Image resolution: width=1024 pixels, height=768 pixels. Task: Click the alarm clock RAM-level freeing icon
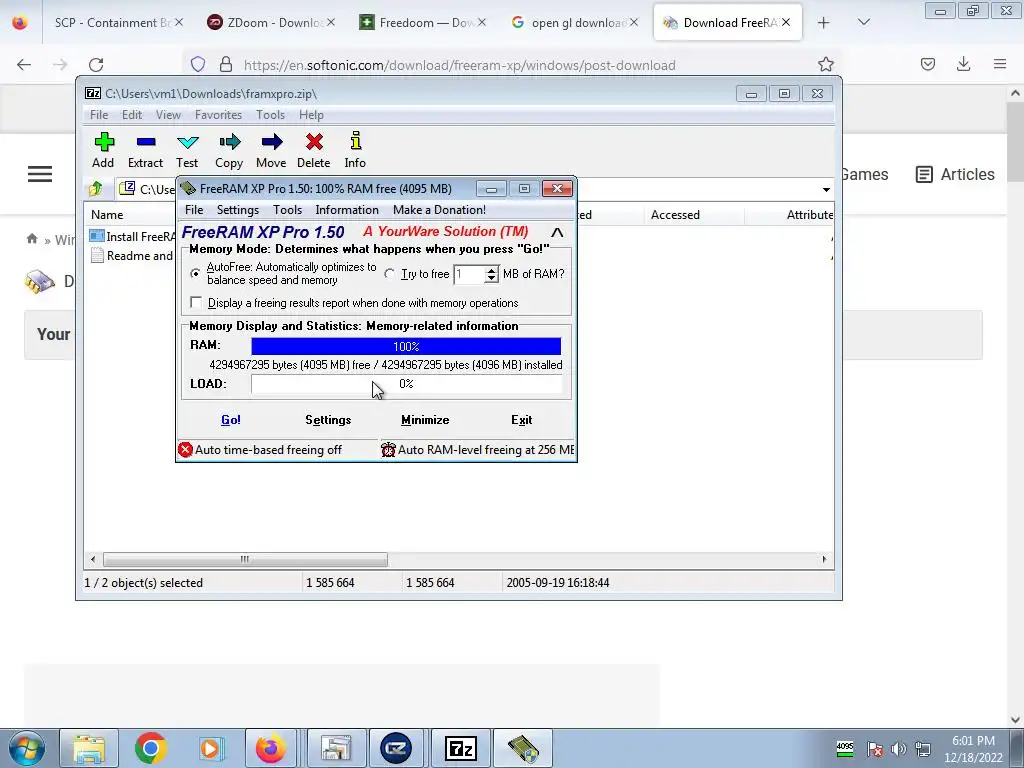coord(388,449)
